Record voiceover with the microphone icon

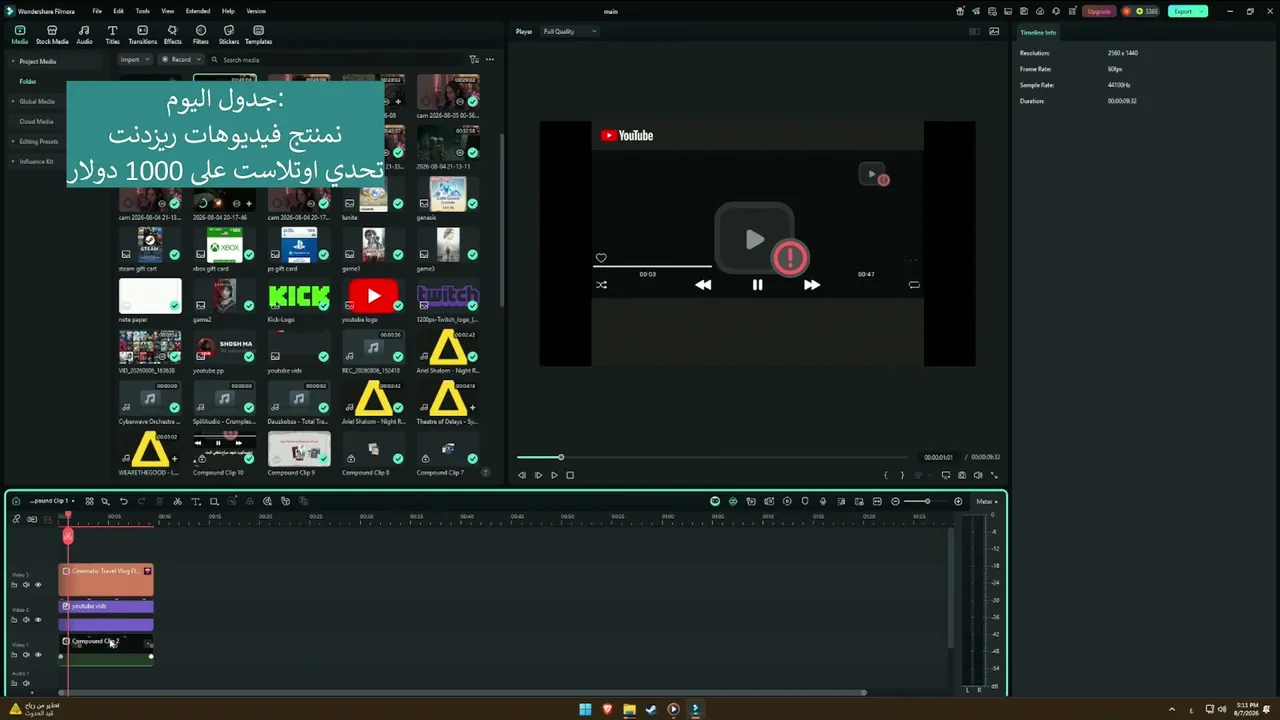[x=822, y=501]
